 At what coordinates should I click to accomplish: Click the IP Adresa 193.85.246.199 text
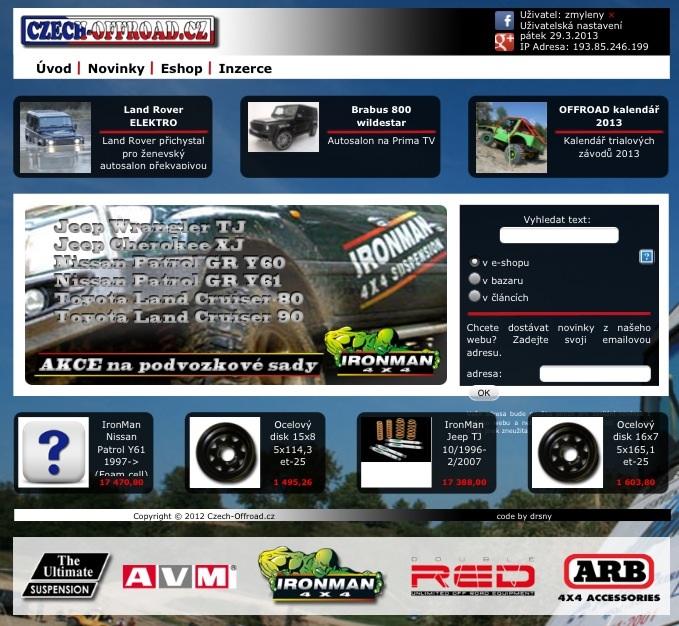pos(584,46)
